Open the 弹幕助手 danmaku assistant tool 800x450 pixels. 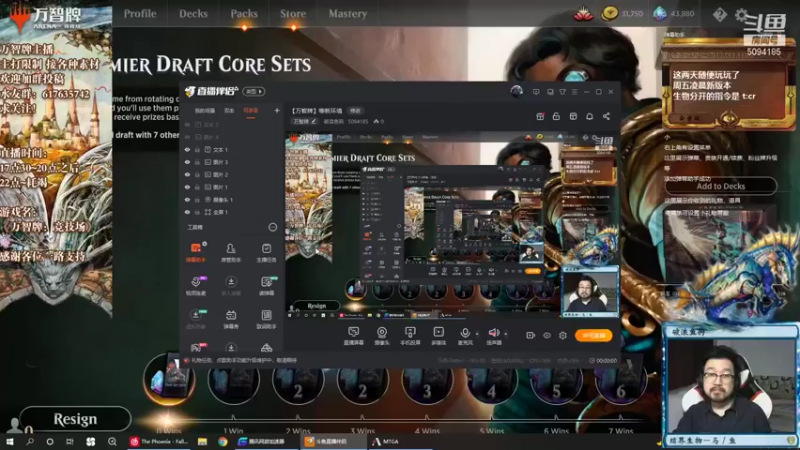coord(195,252)
